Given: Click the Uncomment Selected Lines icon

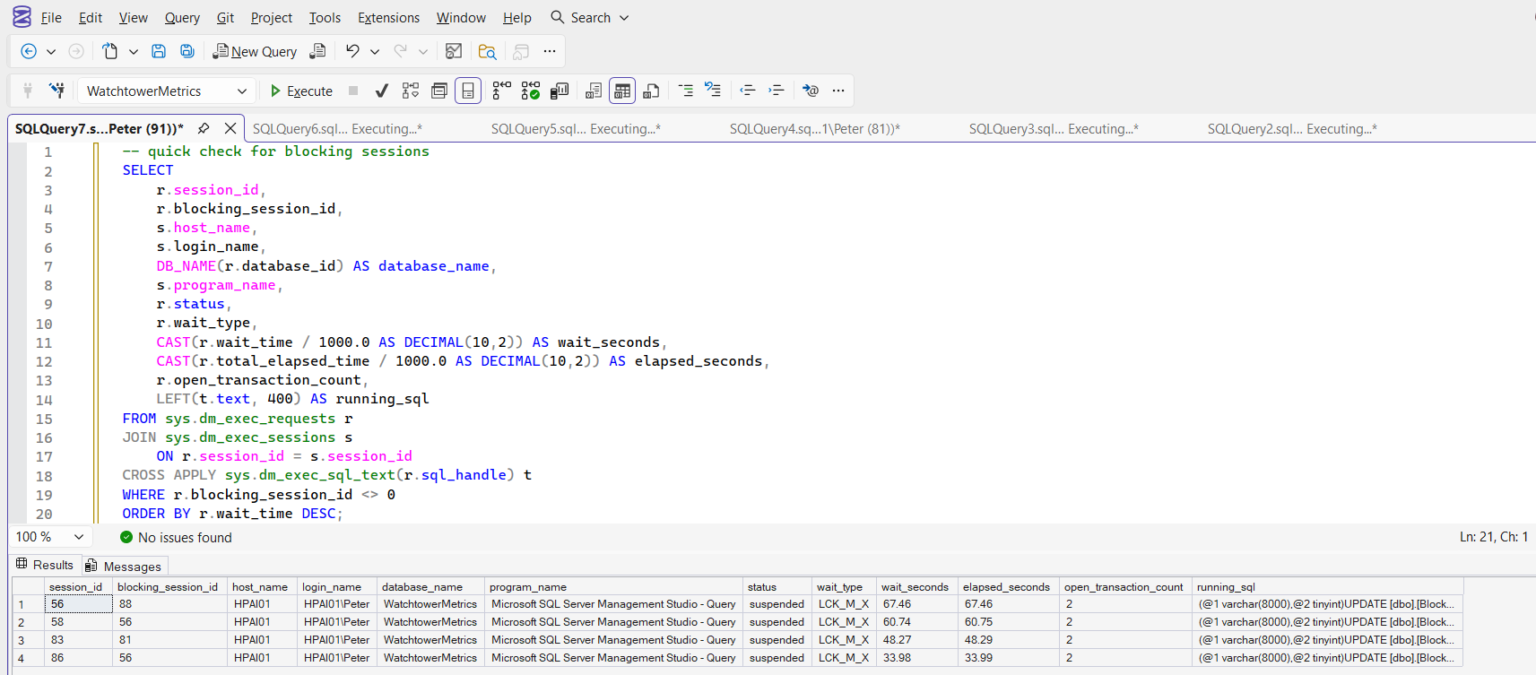Looking at the screenshot, I should 713,91.
